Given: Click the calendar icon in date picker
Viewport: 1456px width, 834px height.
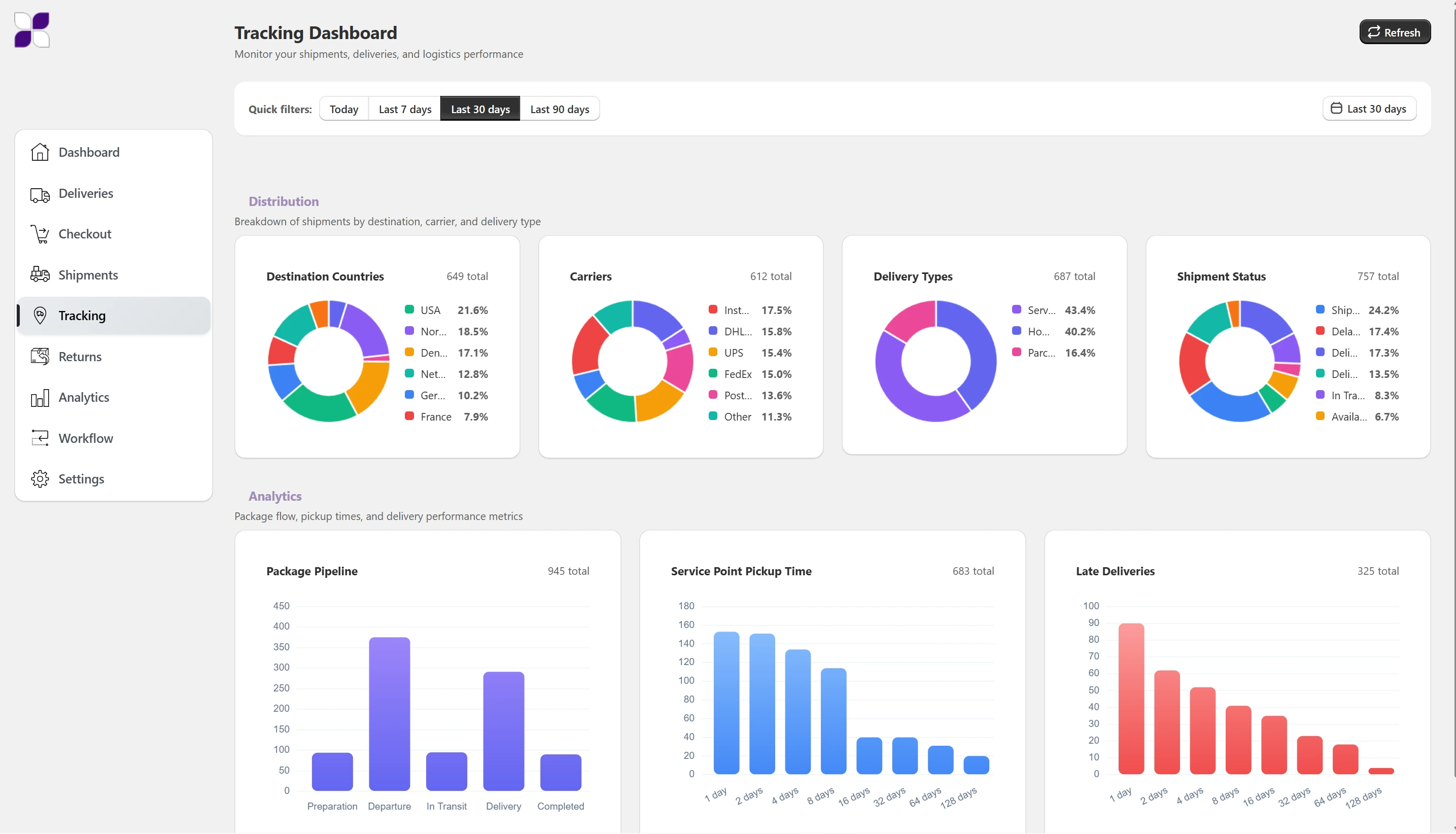Looking at the screenshot, I should coord(1336,108).
